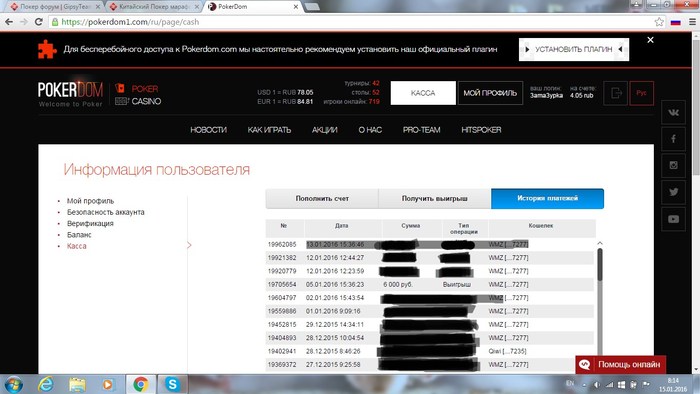Open Windows Start button

point(12,384)
